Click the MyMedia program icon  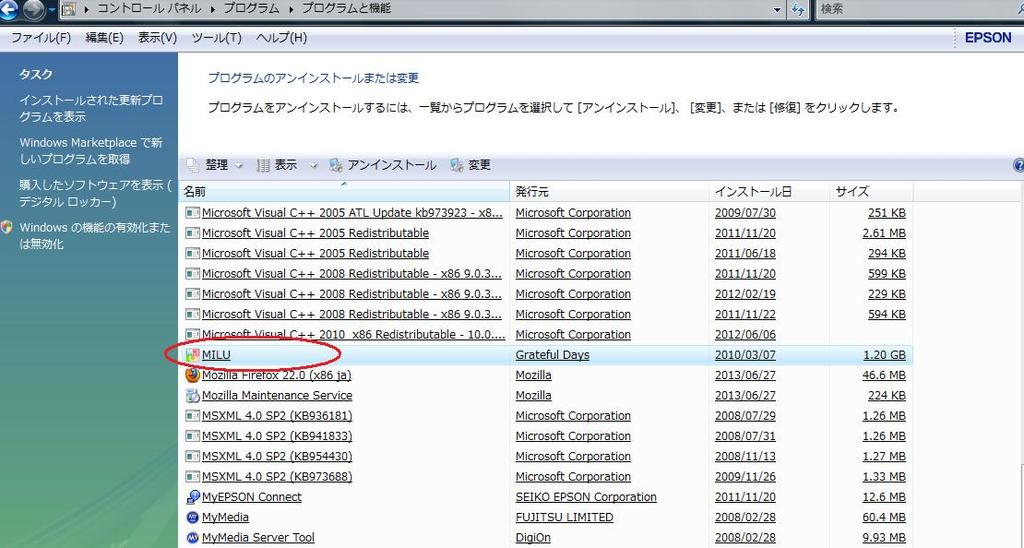(192, 517)
